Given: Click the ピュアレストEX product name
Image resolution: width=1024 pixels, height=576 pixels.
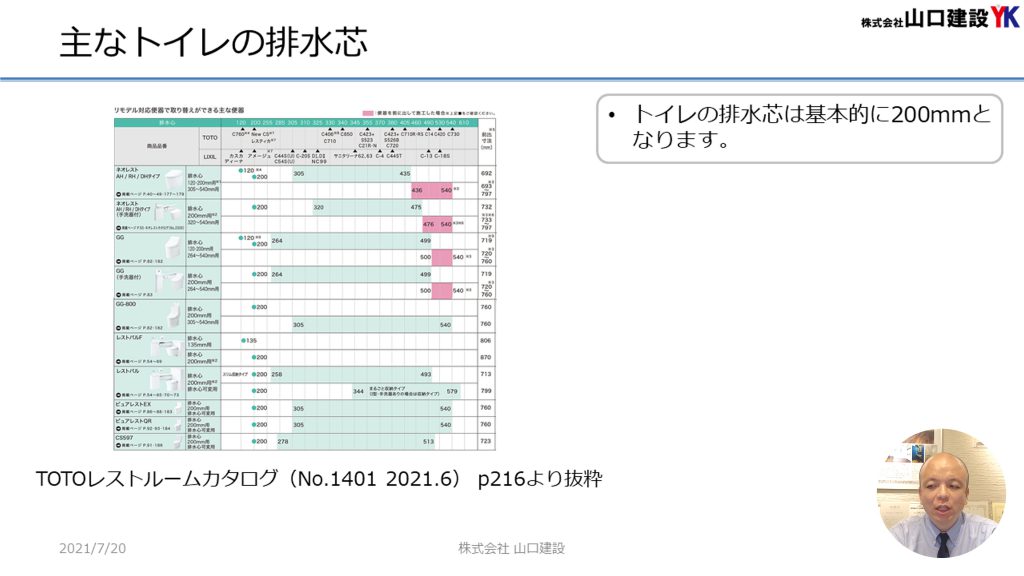Looking at the screenshot, I should pos(133,405).
